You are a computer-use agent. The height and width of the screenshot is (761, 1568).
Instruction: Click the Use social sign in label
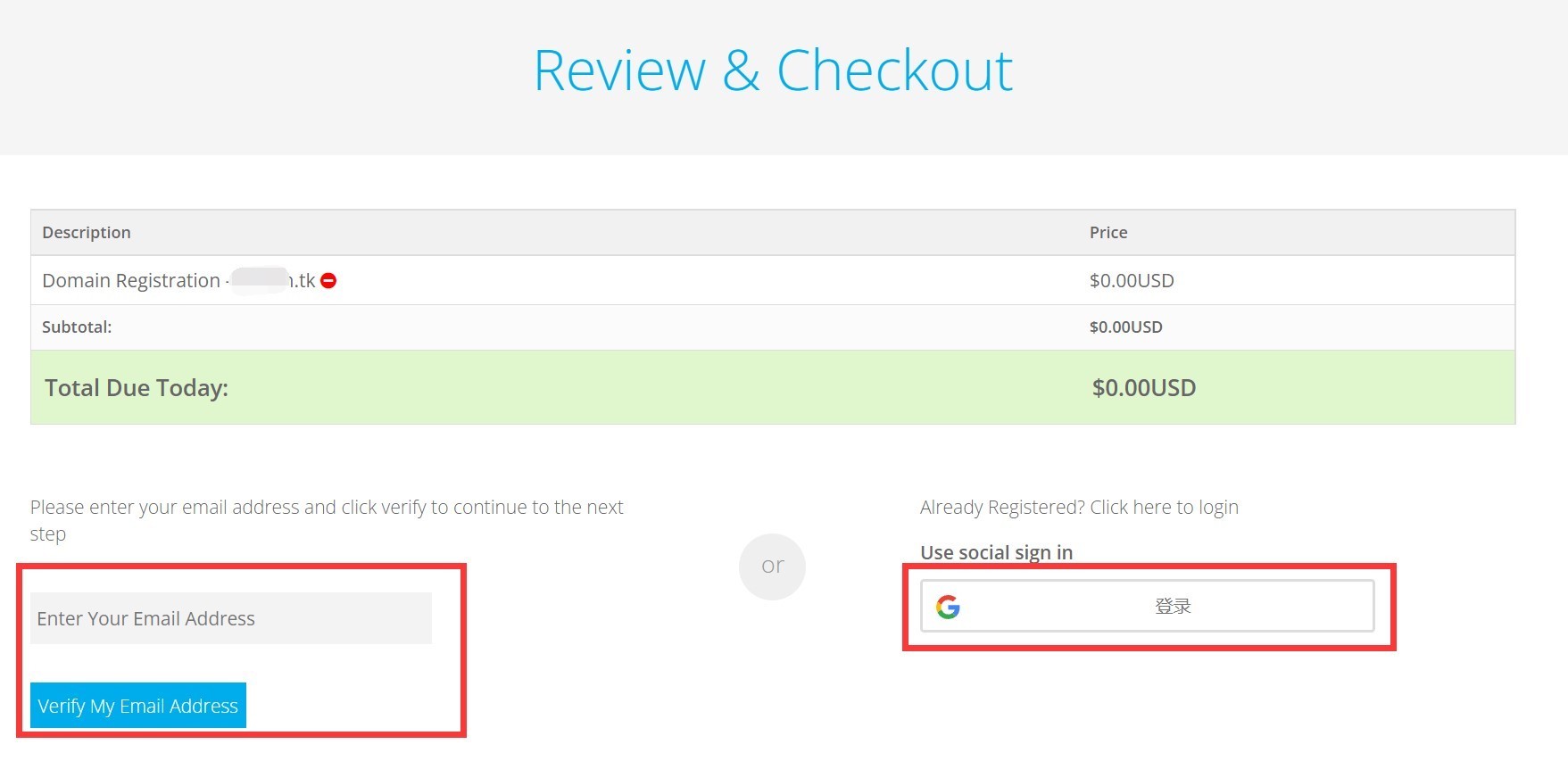point(996,552)
